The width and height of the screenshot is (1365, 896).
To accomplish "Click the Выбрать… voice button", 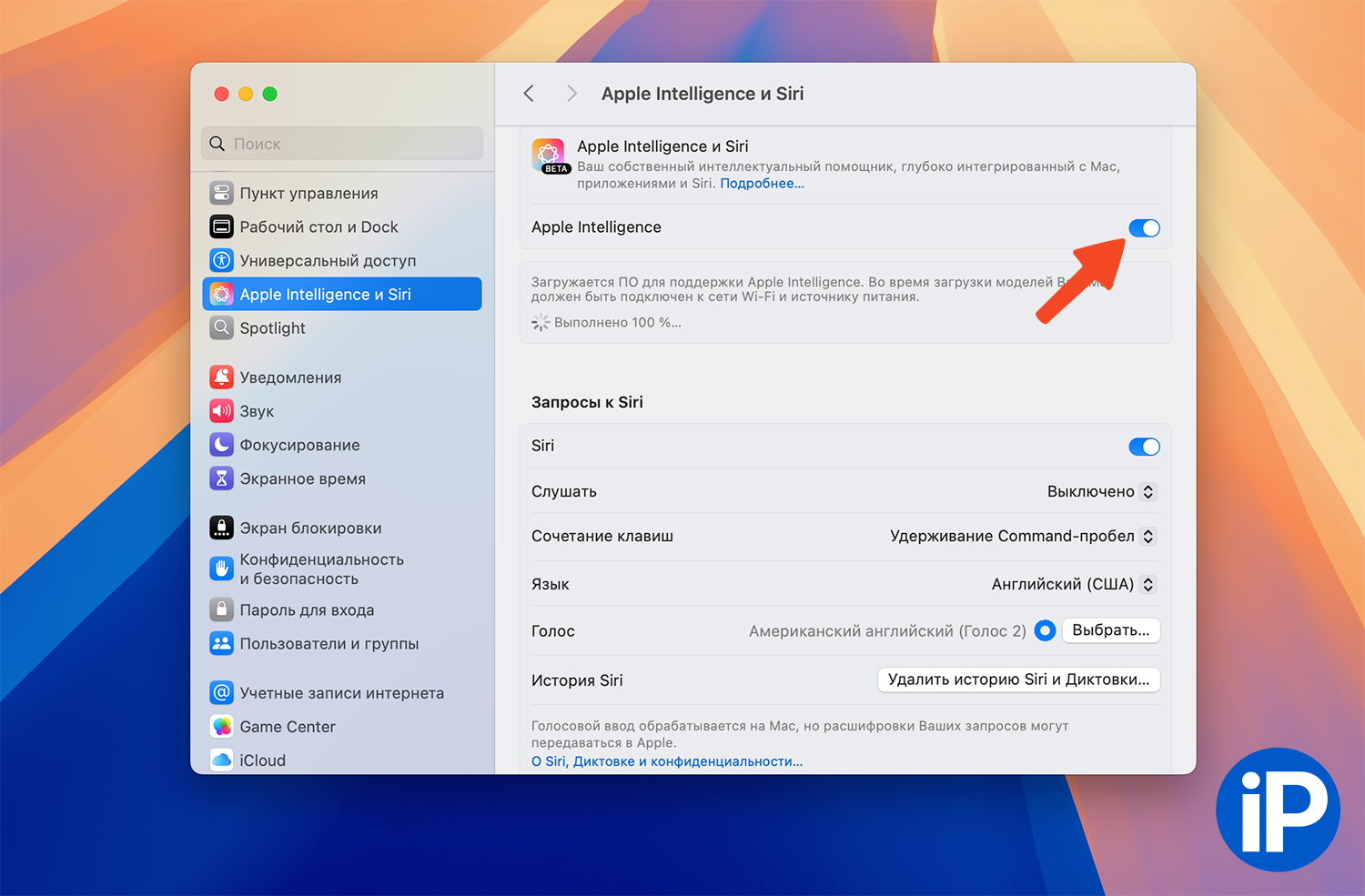I will click(x=1111, y=630).
